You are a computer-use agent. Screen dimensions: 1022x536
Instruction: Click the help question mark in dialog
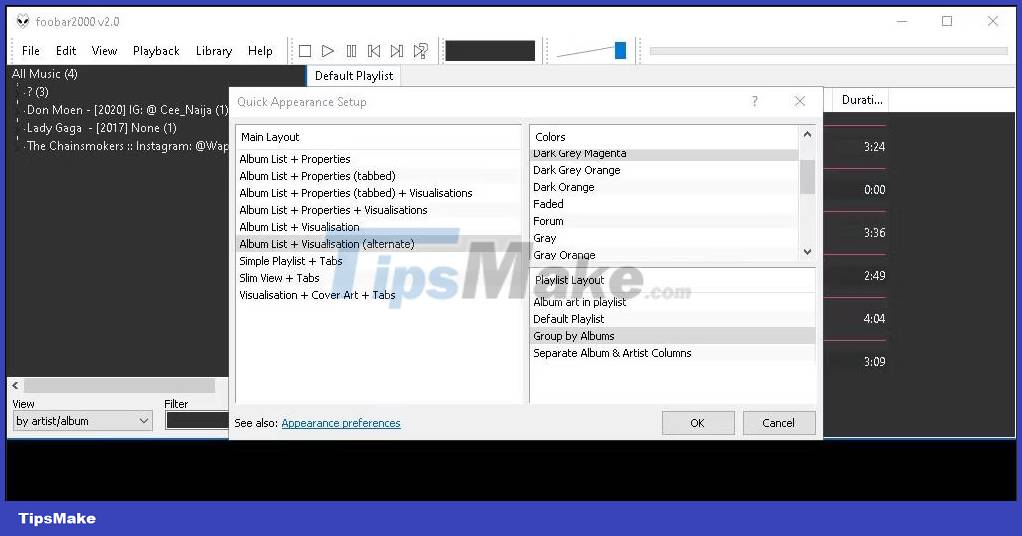tap(755, 101)
